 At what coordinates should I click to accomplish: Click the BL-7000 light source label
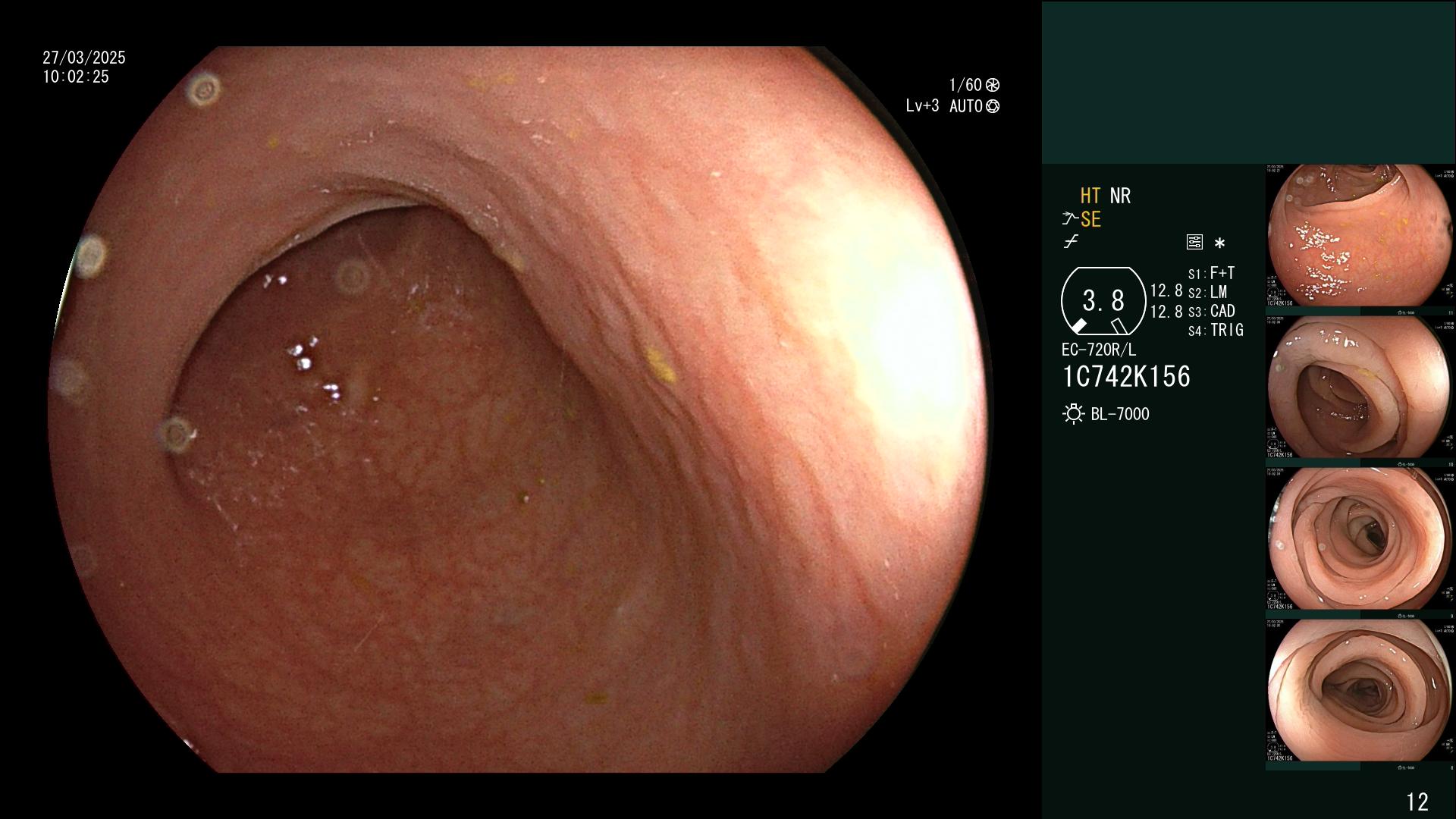point(1120,414)
